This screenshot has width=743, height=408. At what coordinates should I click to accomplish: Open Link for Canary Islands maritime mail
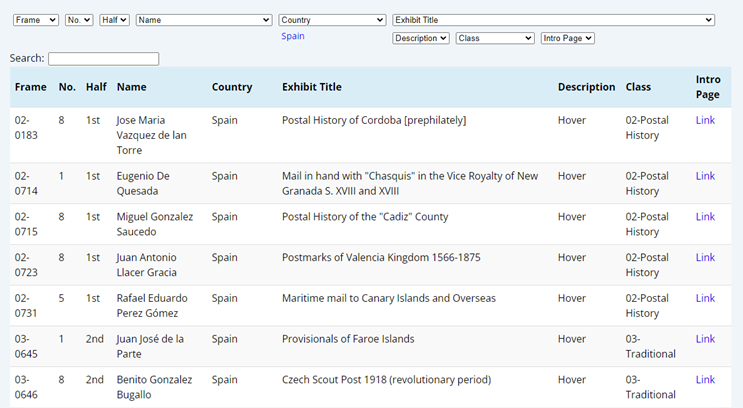click(705, 299)
